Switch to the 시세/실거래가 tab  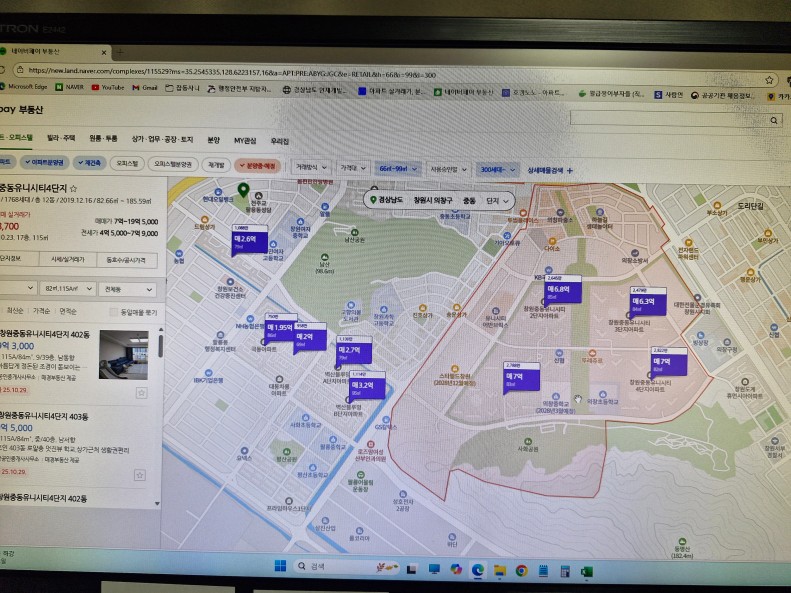point(68,259)
